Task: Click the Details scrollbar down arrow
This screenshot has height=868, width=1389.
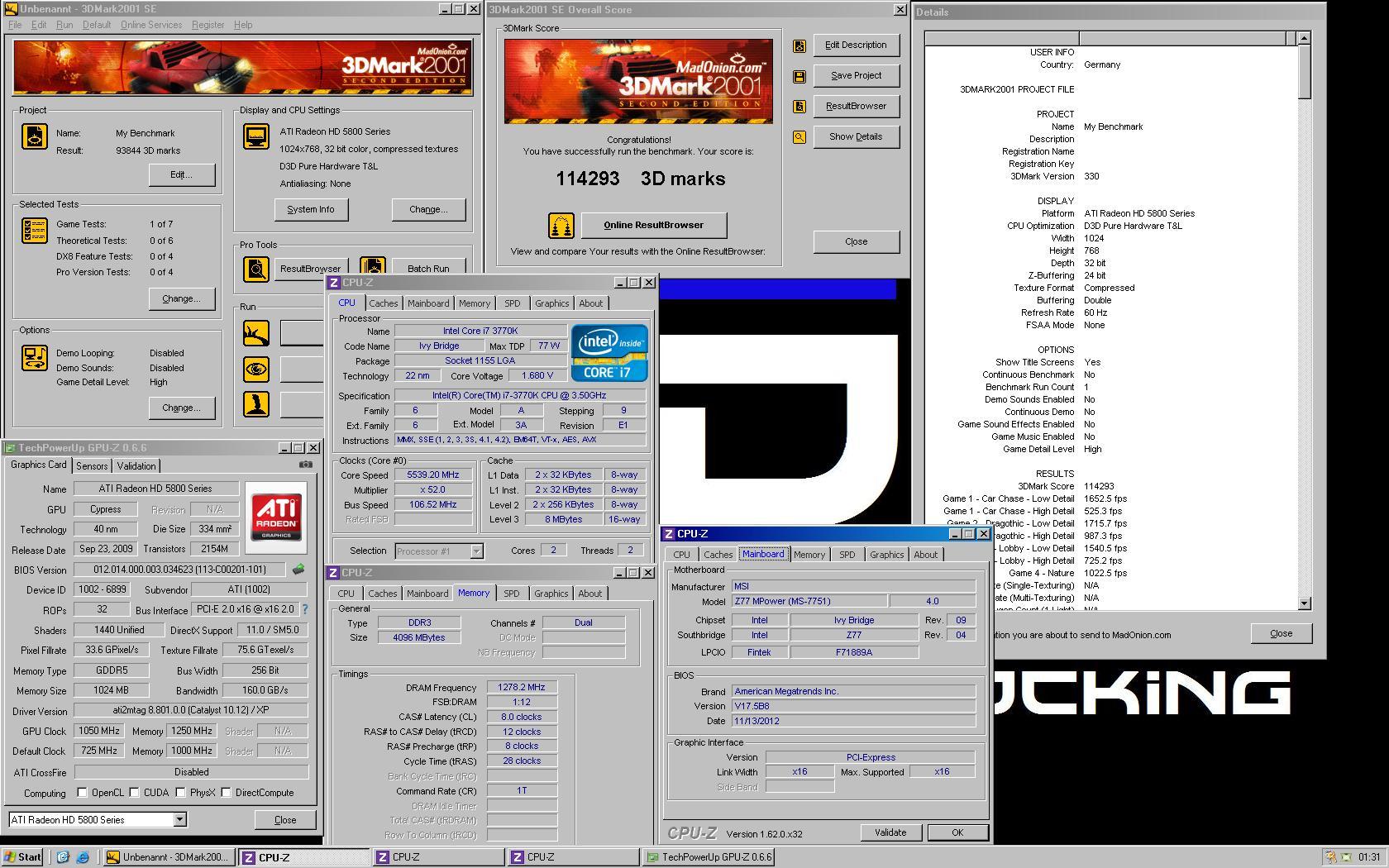Action: [1304, 603]
